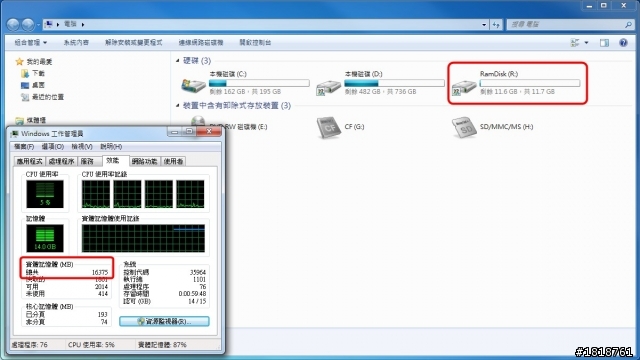Click the 資源監視器(R)... button
The height and width of the screenshot is (360, 640).
point(164,322)
